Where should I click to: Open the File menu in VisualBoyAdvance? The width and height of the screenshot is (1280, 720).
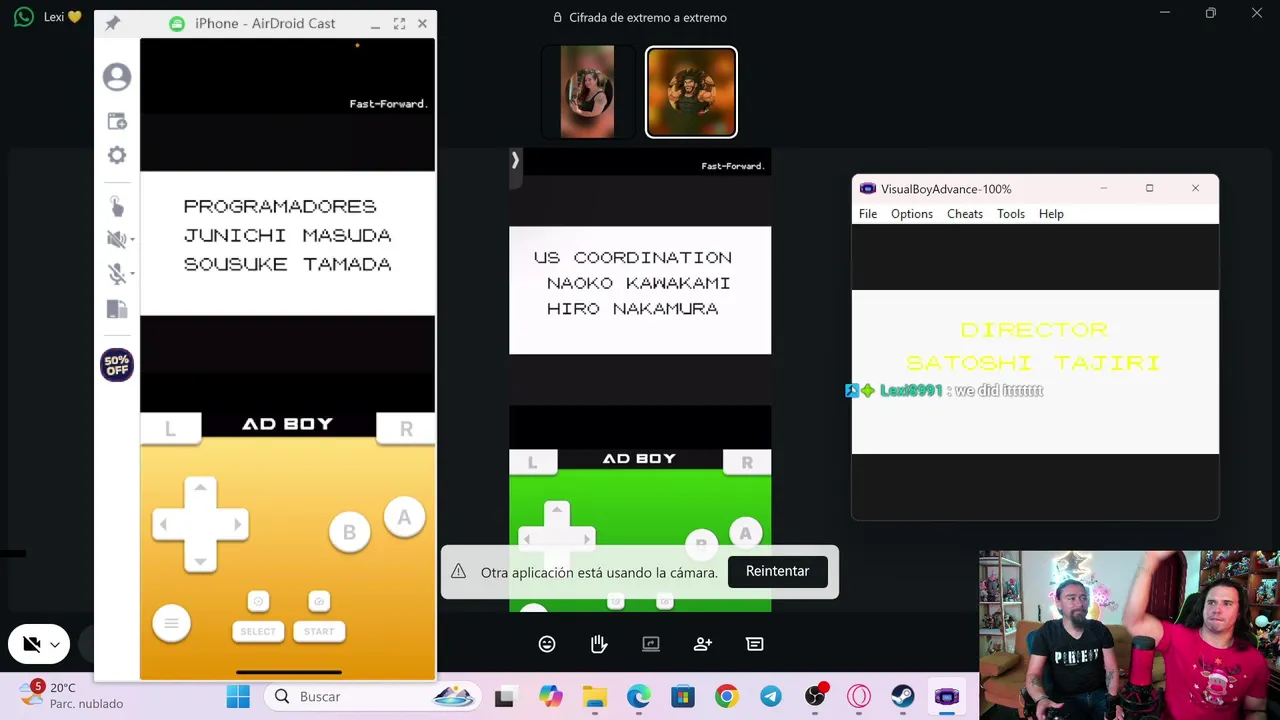tap(868, 214)
